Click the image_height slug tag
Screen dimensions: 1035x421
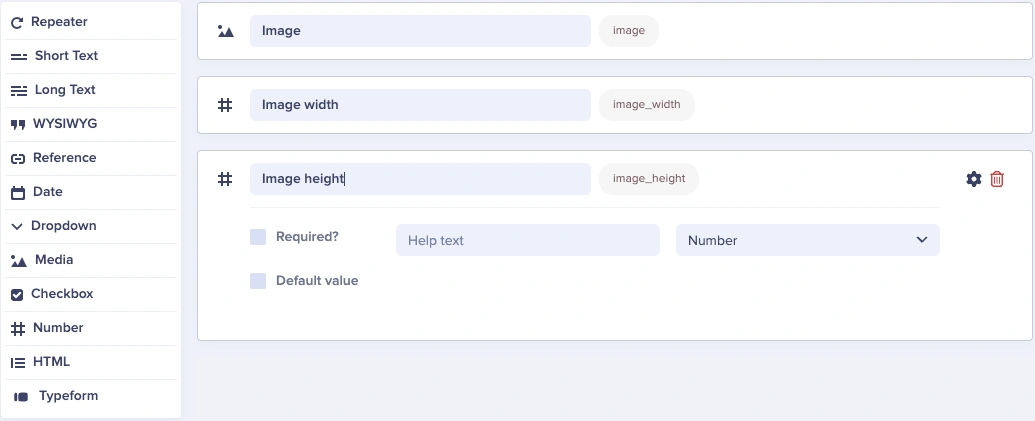[x=649, y=179]
